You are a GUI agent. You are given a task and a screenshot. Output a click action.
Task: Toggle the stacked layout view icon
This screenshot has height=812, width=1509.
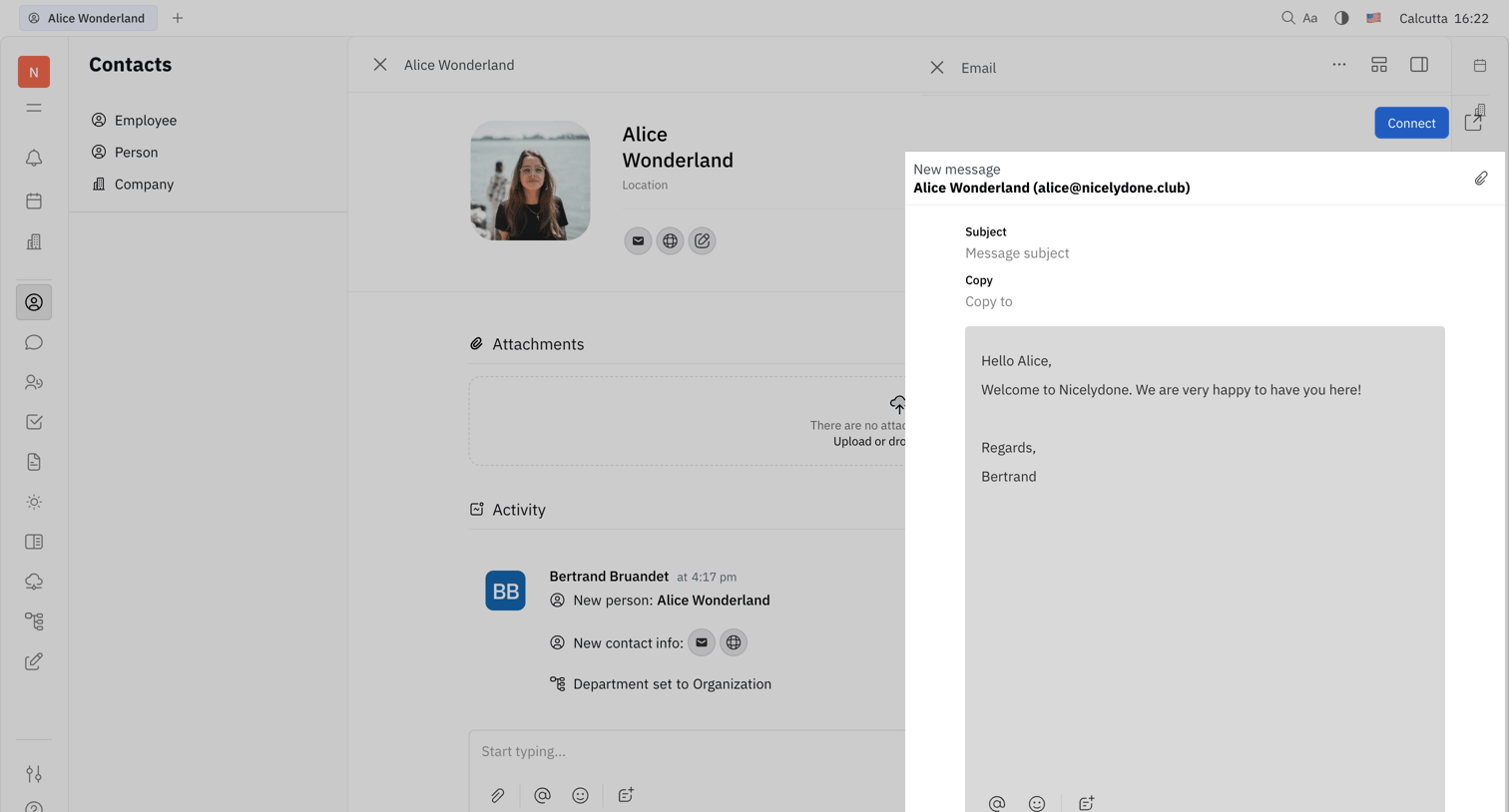pyautogui.click(x=1379, y=65)
